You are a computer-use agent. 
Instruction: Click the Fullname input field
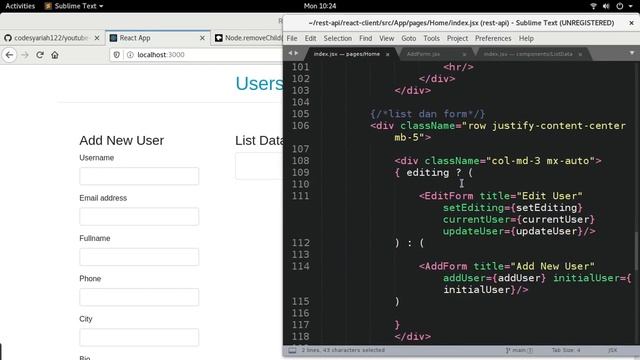point(139,257)
